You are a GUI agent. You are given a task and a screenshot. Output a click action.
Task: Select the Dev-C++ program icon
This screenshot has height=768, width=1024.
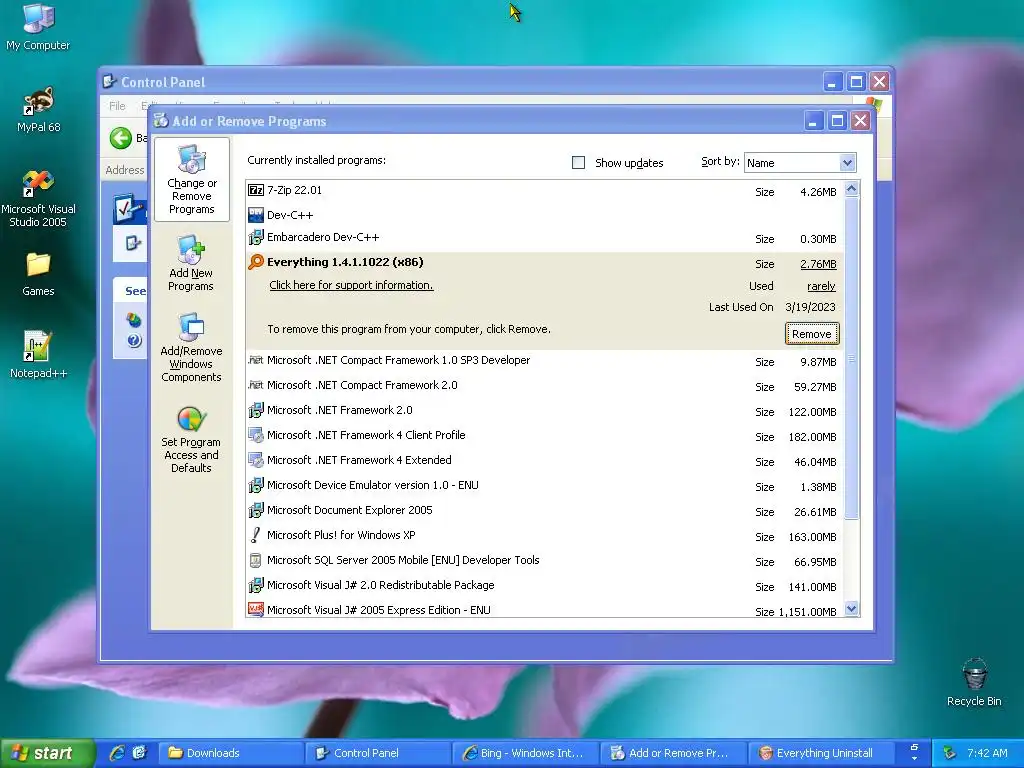pyautogui.click(x=256, y=215)
